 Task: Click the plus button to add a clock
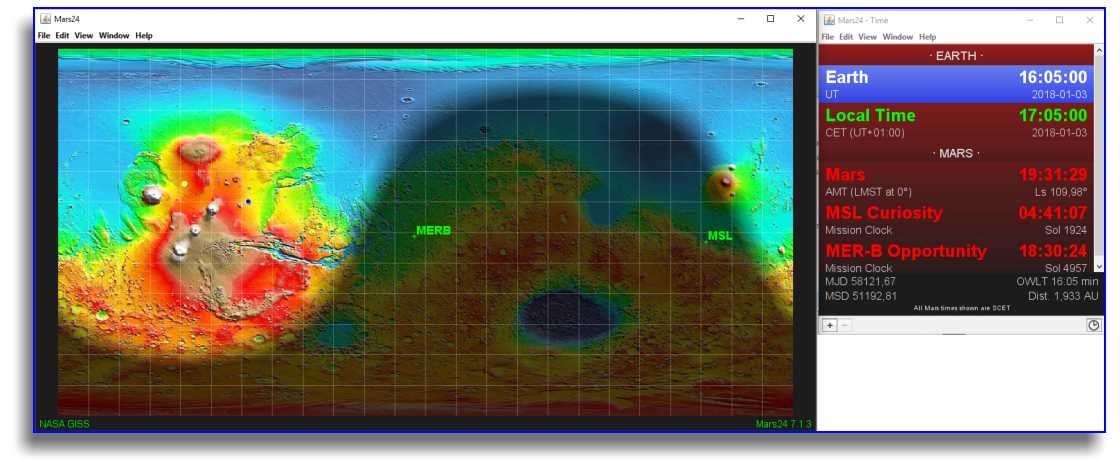tap(829, 325)
